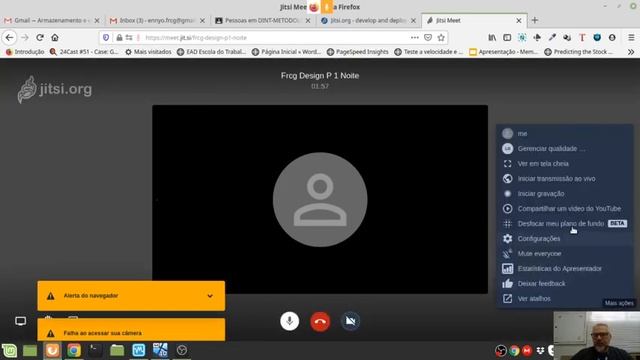Select Ver em tela cheia
The image size is (640, 360).
[565, 164]
